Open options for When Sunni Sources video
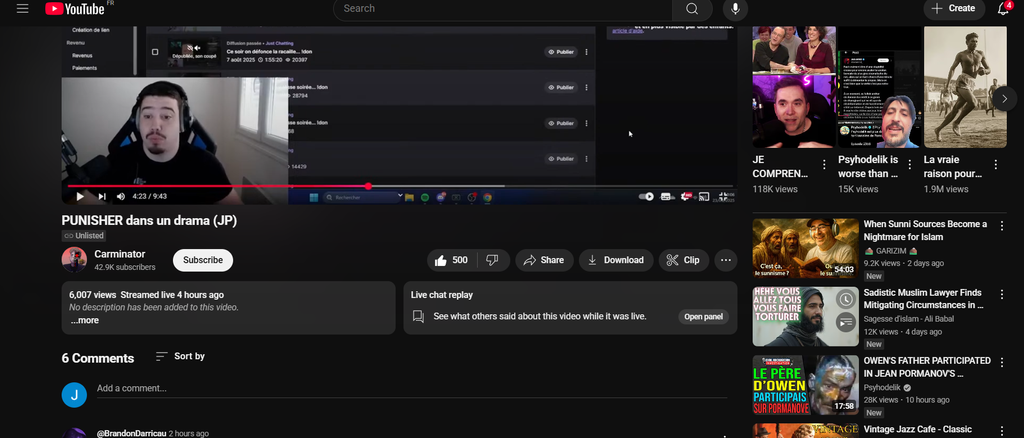 [x=1002, y=226]
